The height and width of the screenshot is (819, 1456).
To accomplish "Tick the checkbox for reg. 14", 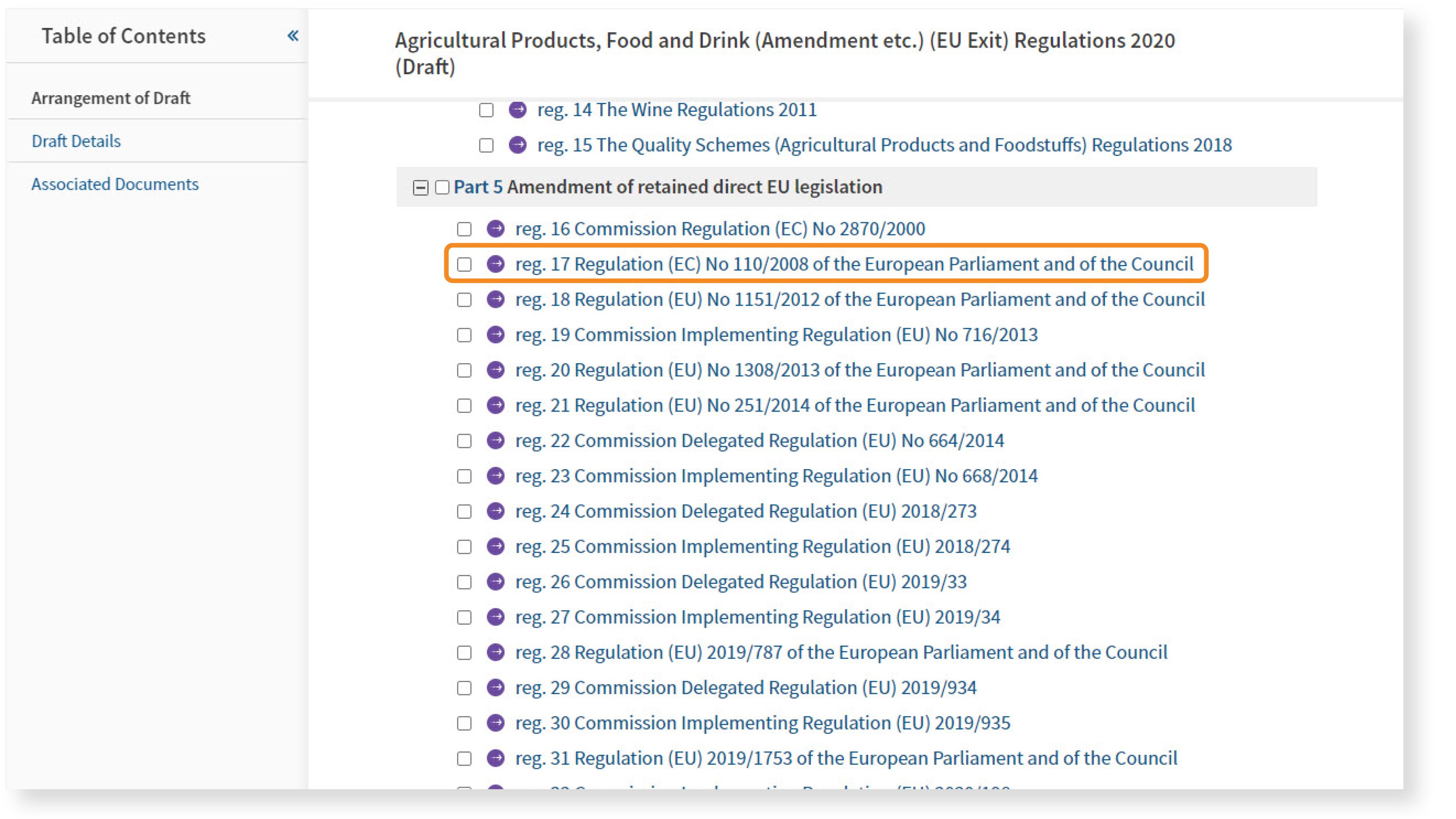I will point(486,110).
